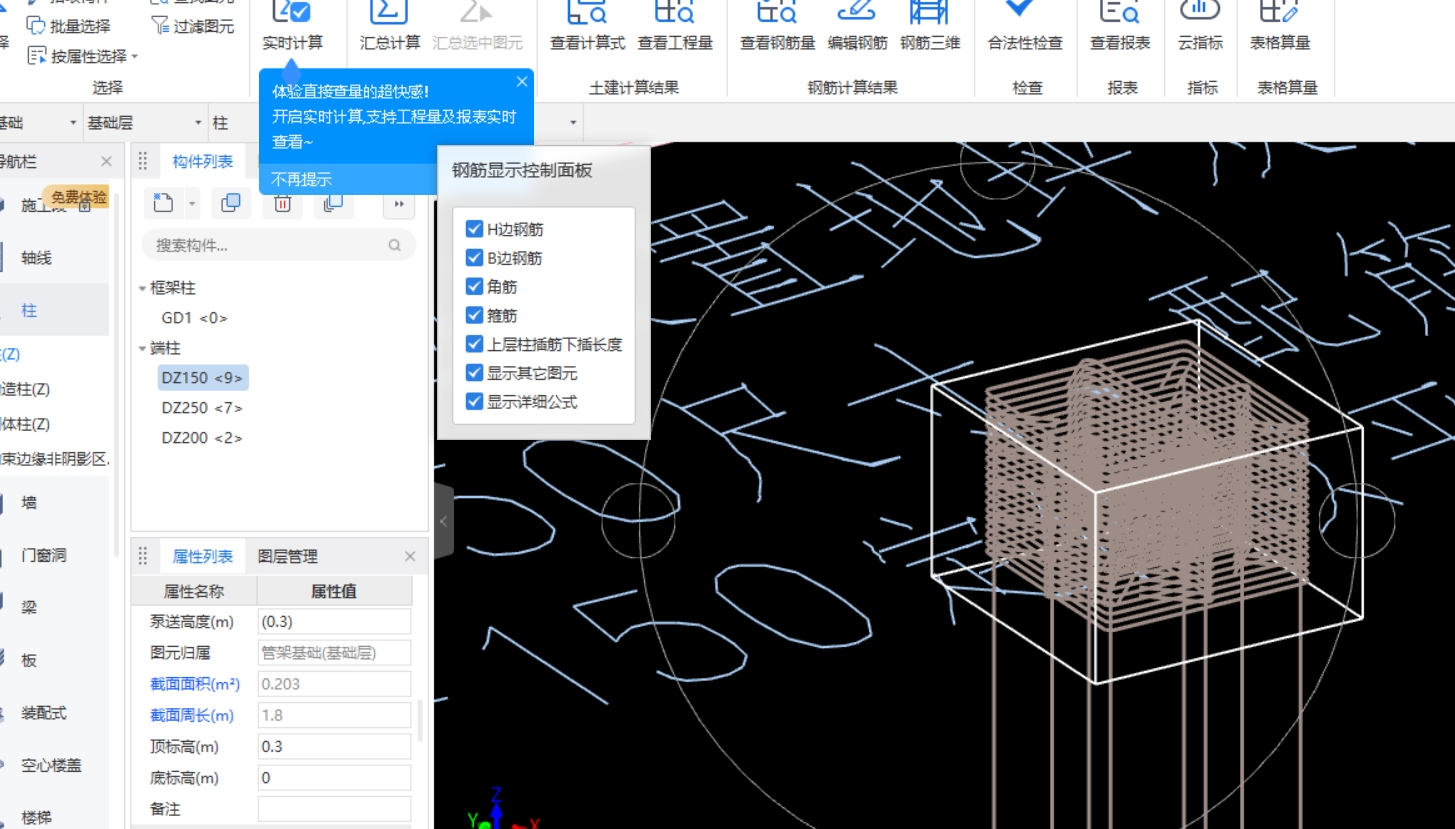Click 过滤图元 filter elements
Viewport: 1455px width, 829px height.
(193, 26)
